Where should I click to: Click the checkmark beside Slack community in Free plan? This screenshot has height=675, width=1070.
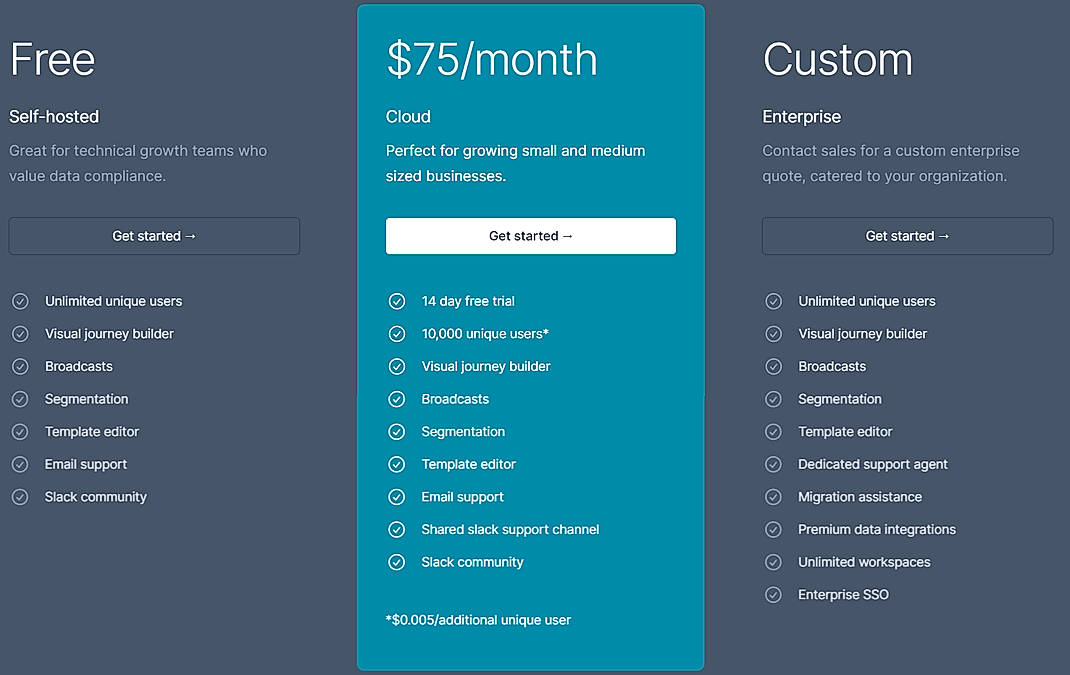pyautogui.click(x=20, y=497)
